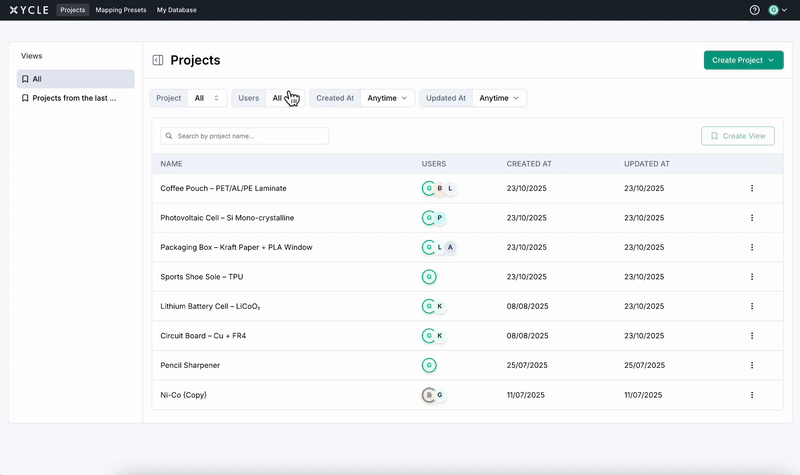This screenshot has width=800, height=475.
Task: Click the A user avatar in Packaging Box row
Action: 451,247
